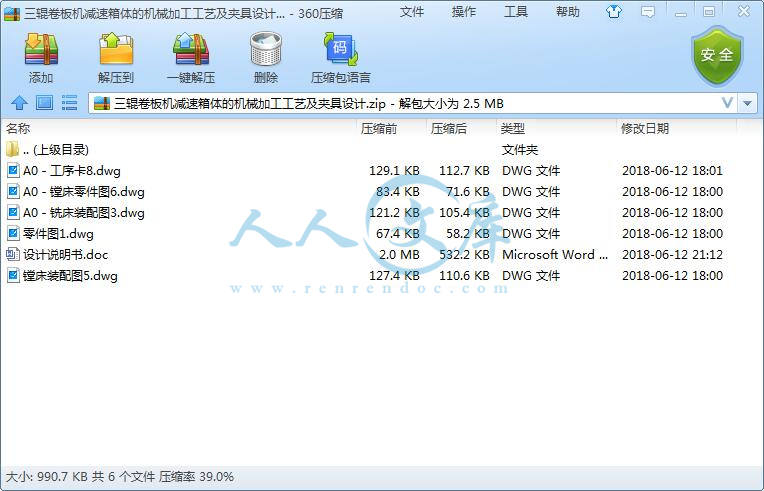Select file 零件图1.dwg
Image resolution: width=764 pixels, height=491 pixels.
click(370, 233)
